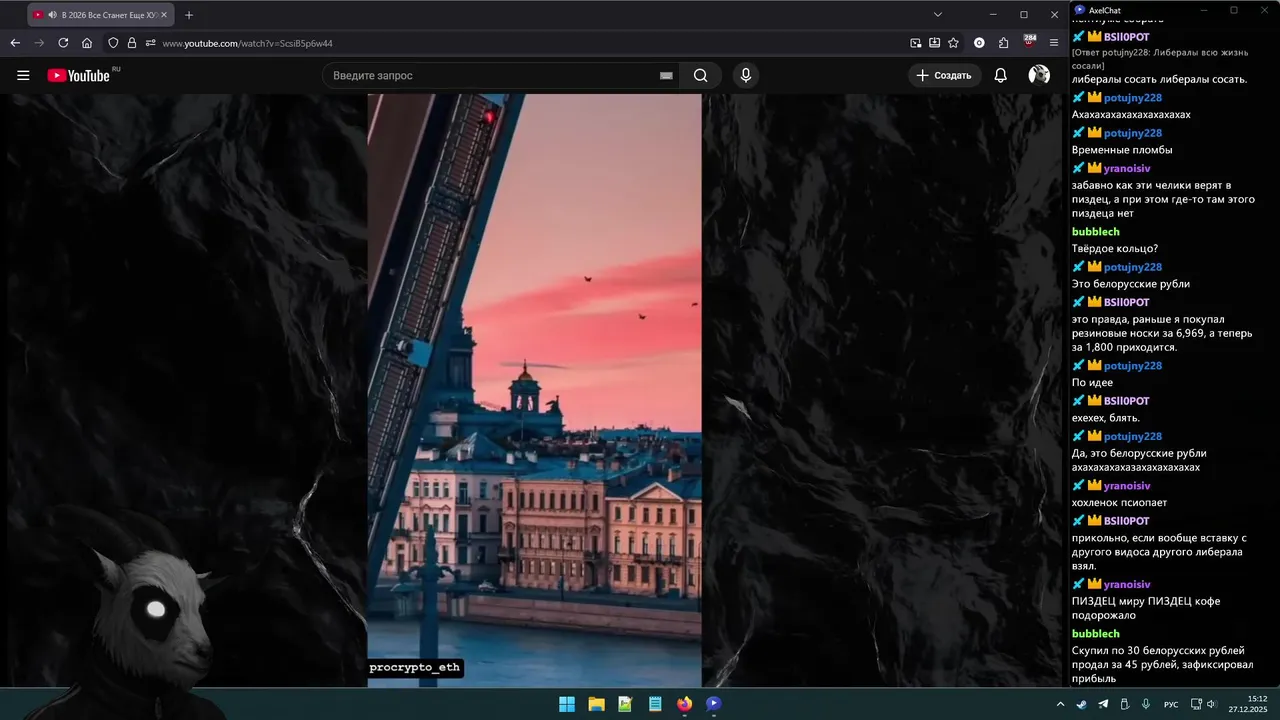Viewport: 1280px width, 720px height.
Task: Select chat message 'Это белорусские рубли'
Action: [1131, 284]
